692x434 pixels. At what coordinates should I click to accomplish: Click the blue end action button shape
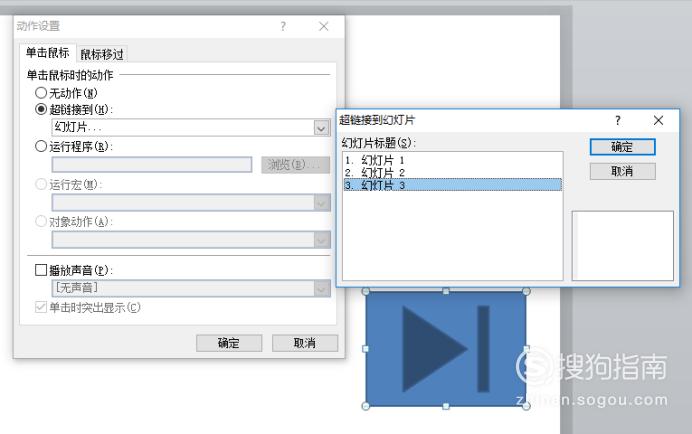(446, 348)
